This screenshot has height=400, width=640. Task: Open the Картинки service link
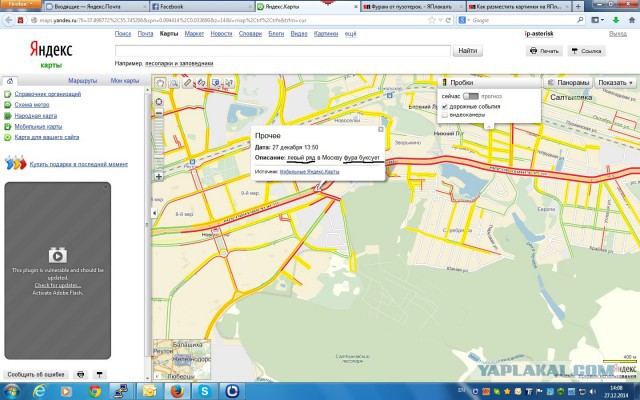326,34
